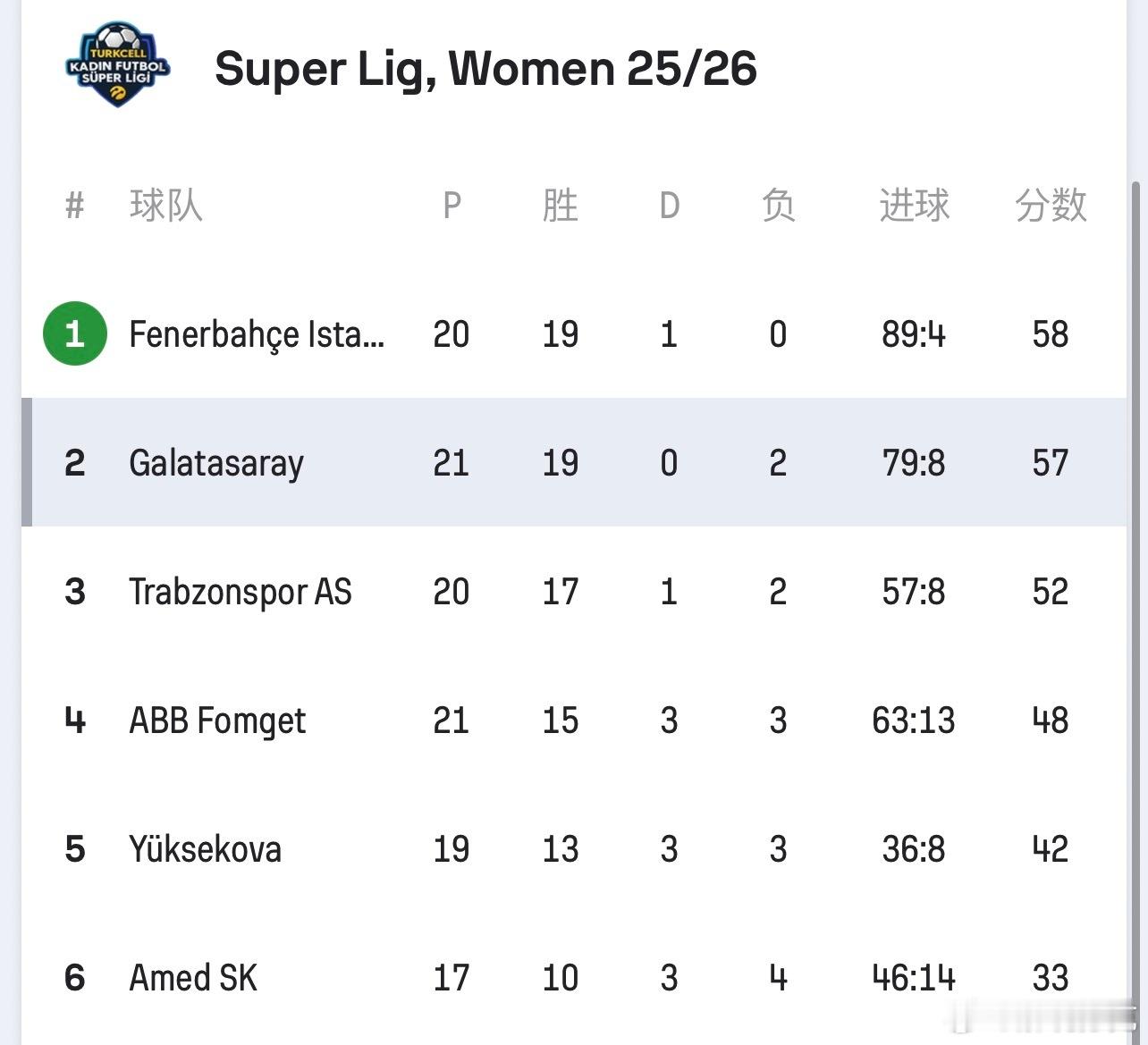
Task: Click the ABB Fomget team name
Action: click(217, 721)
